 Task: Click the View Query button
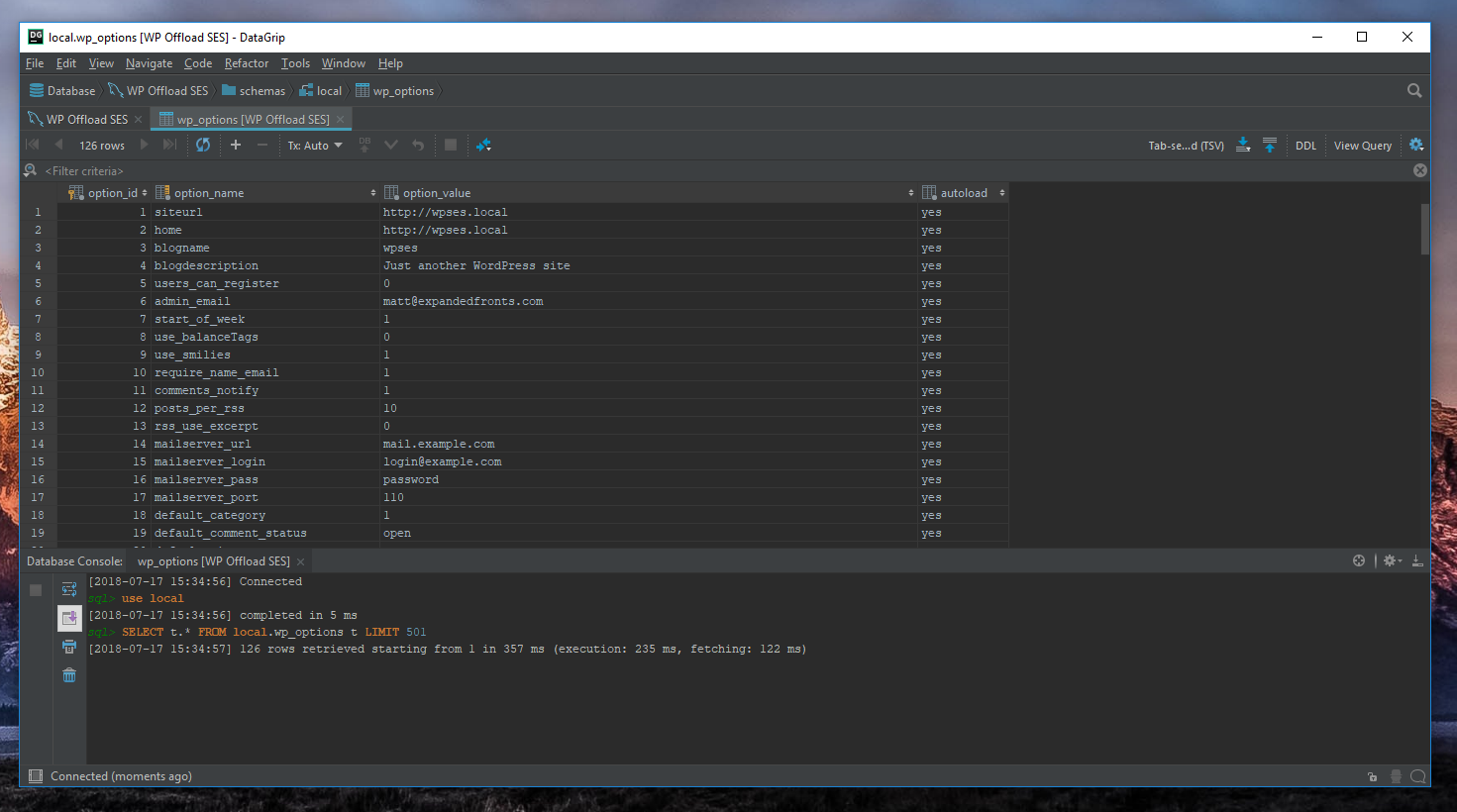point(1362,146)
